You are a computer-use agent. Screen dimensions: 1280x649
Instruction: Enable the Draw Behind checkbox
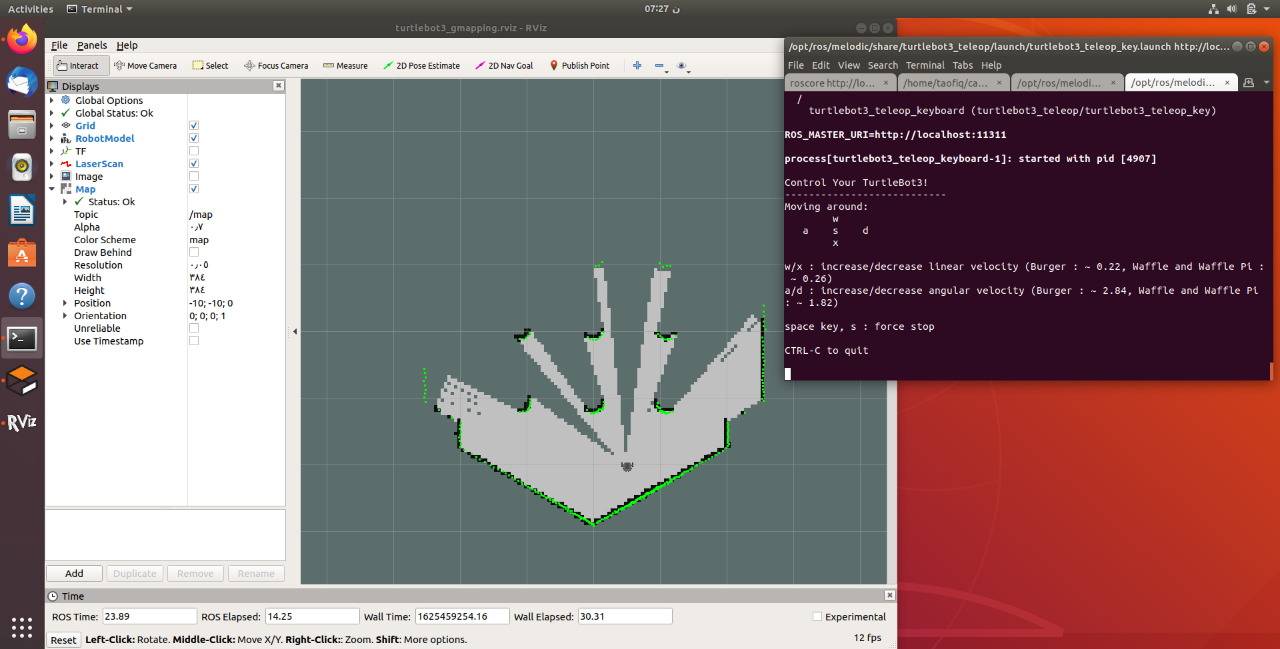(194, 253)
